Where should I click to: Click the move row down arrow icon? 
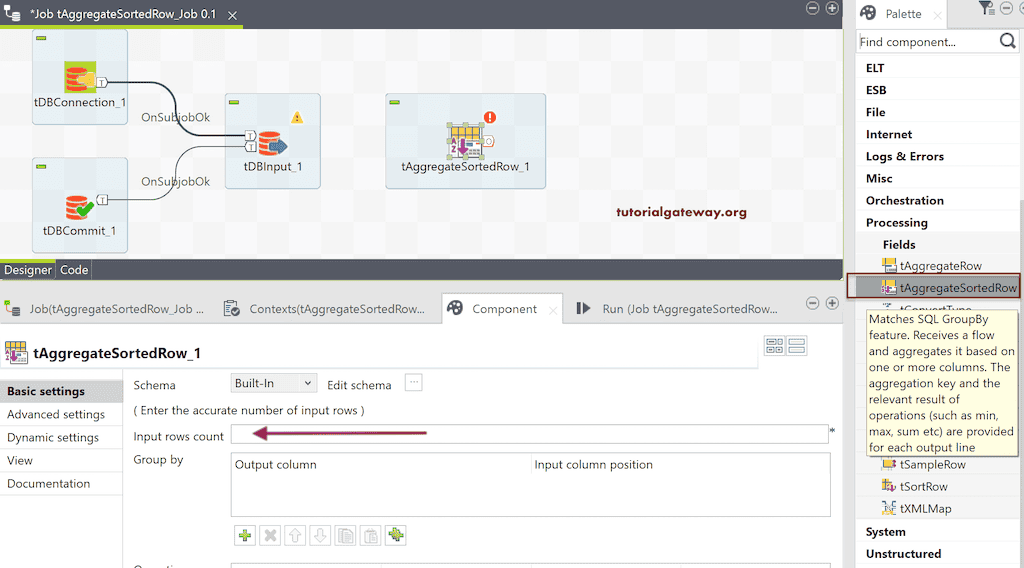point(320,535)
